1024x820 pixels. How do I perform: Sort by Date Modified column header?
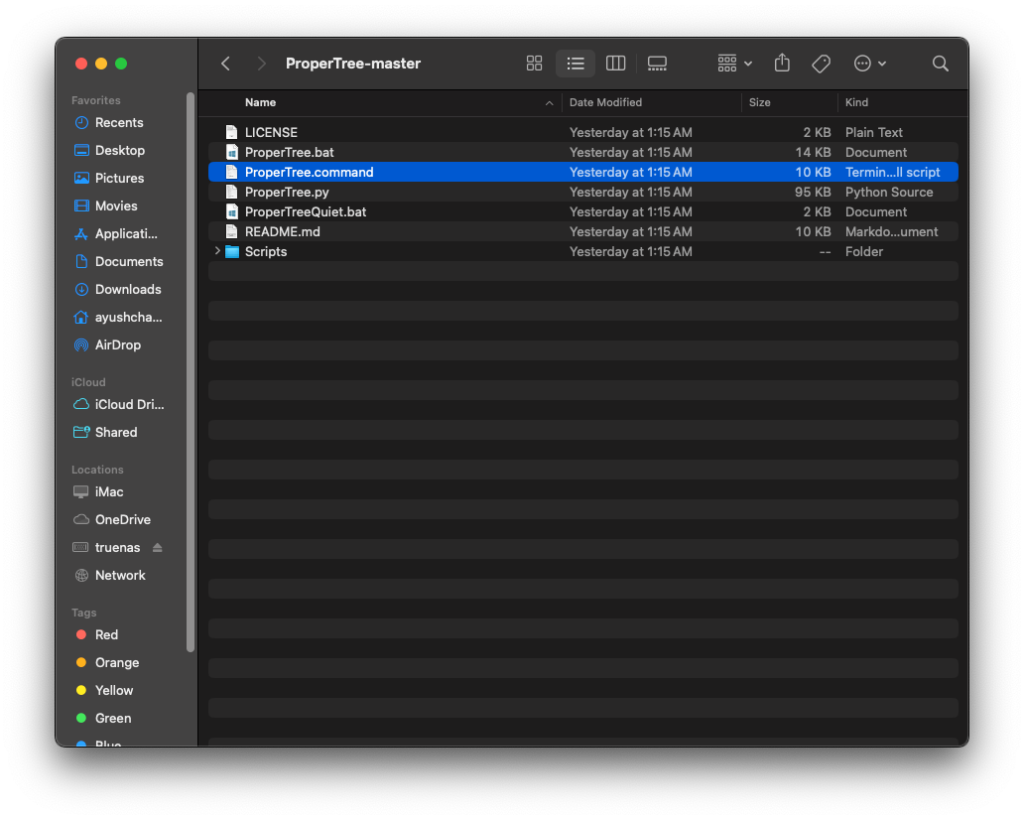click(605, 102)
